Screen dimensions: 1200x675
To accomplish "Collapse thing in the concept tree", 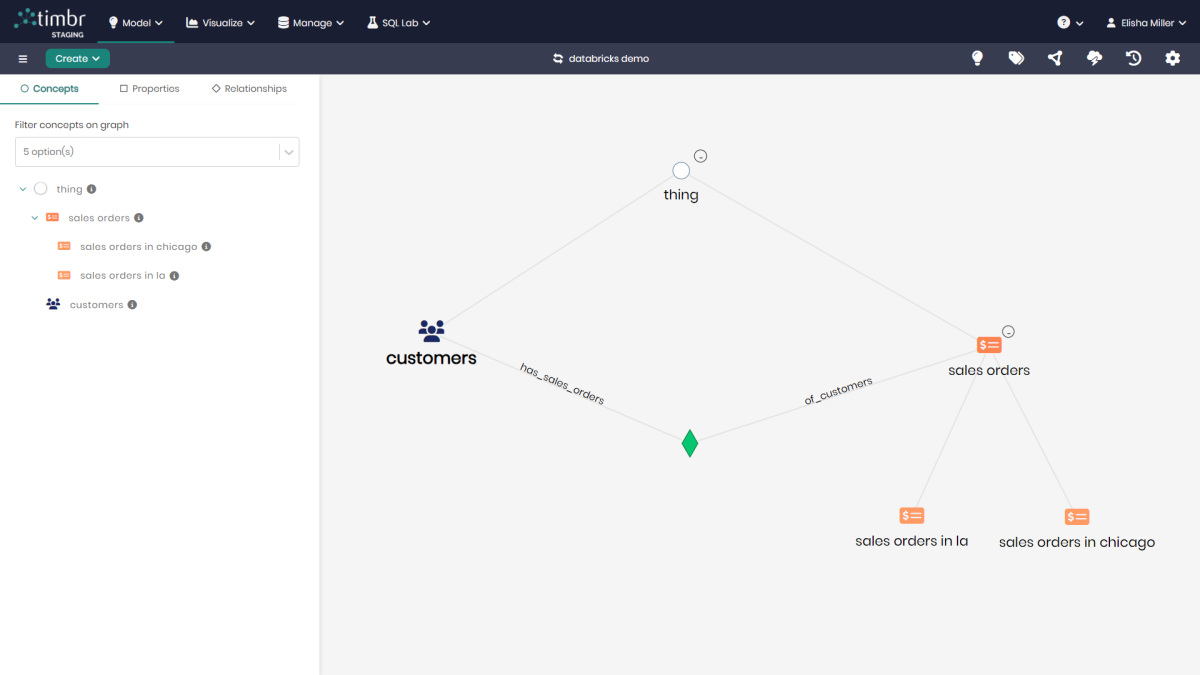I will pos(23,189).
